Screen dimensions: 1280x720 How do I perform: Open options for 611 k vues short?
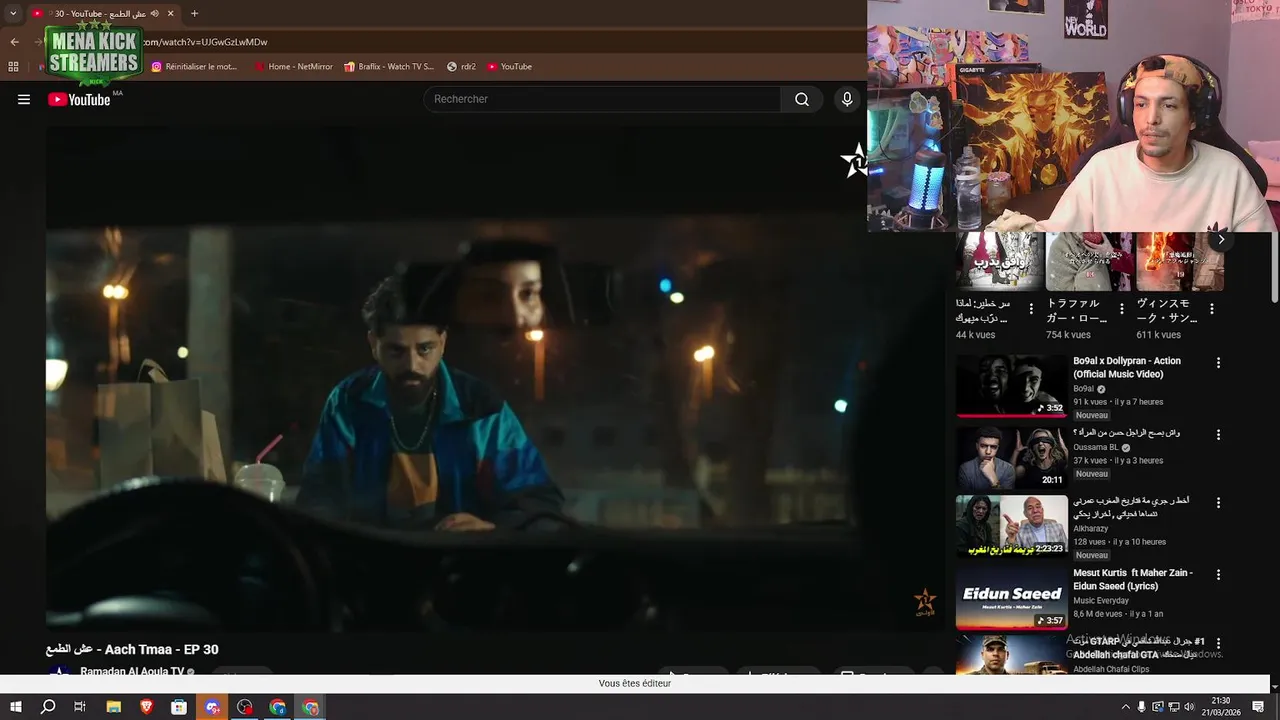pyautogui.click(x=1211, y=309)
